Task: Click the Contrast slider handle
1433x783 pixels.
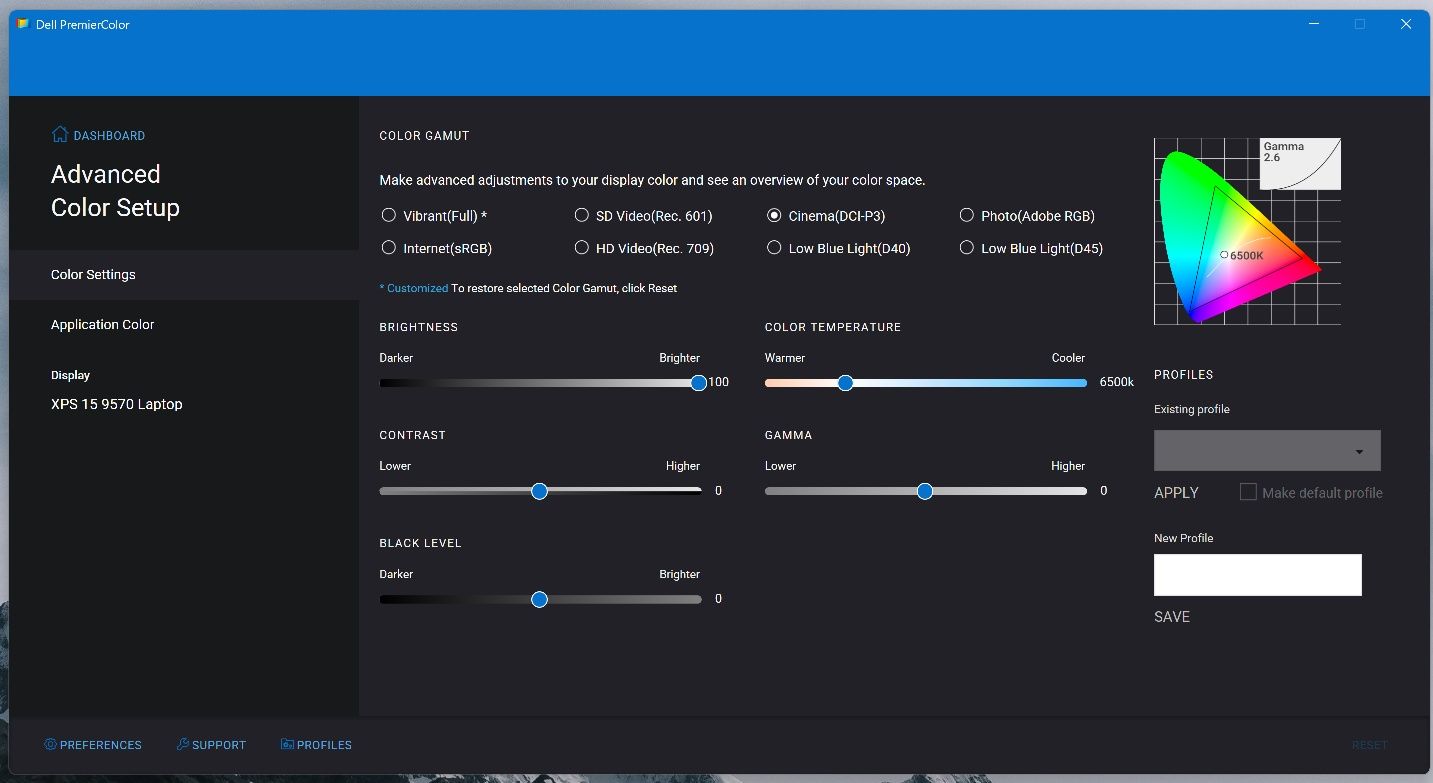Action: click(x=539, y=491)
